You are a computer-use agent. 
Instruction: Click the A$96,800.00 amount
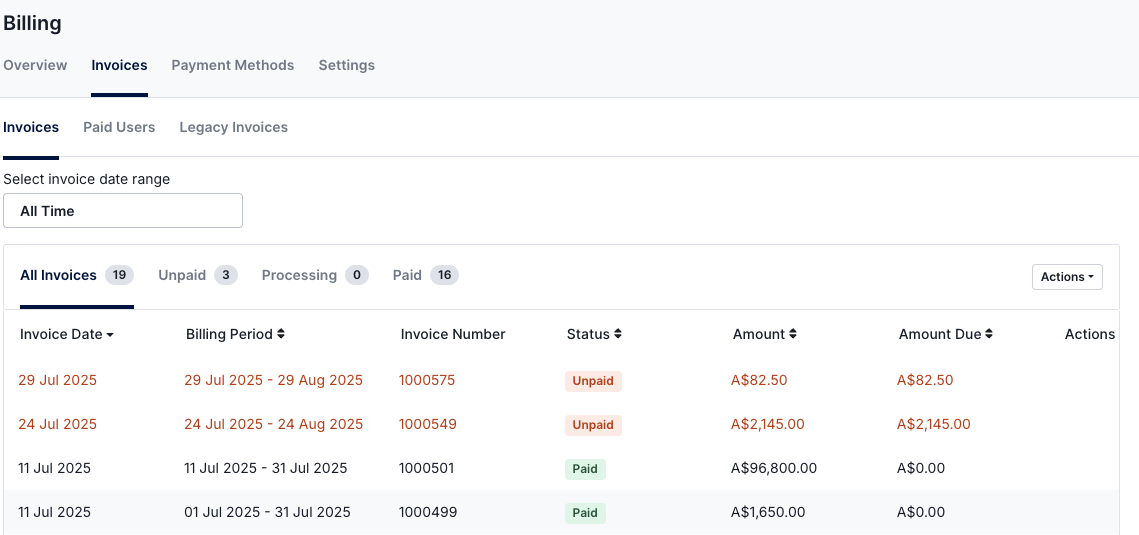774,468
